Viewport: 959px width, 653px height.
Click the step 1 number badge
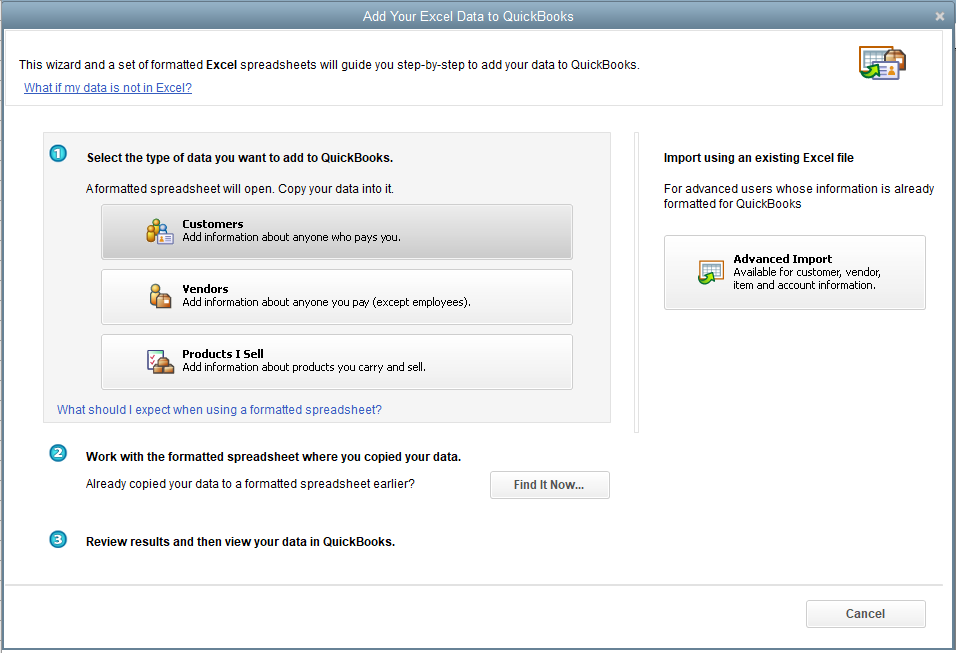click(58, 154)
